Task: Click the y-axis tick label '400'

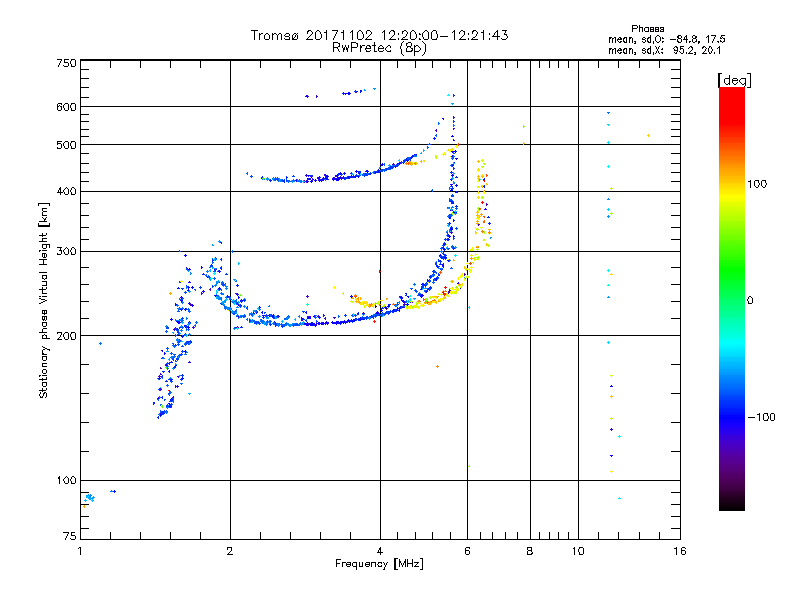Action: pyautogui.click(x=66, y=191)
